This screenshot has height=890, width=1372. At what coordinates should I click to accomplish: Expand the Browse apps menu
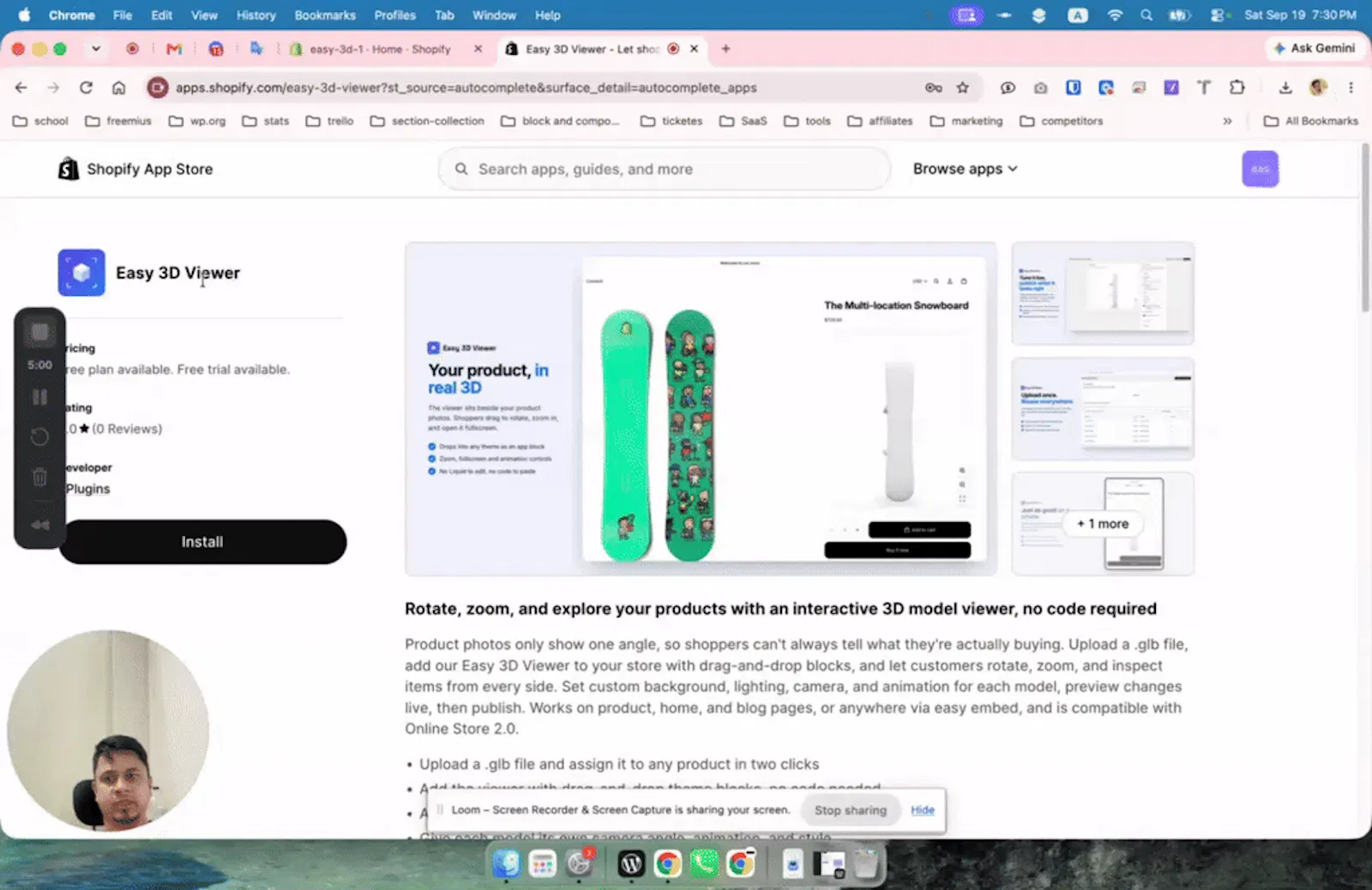965,169
